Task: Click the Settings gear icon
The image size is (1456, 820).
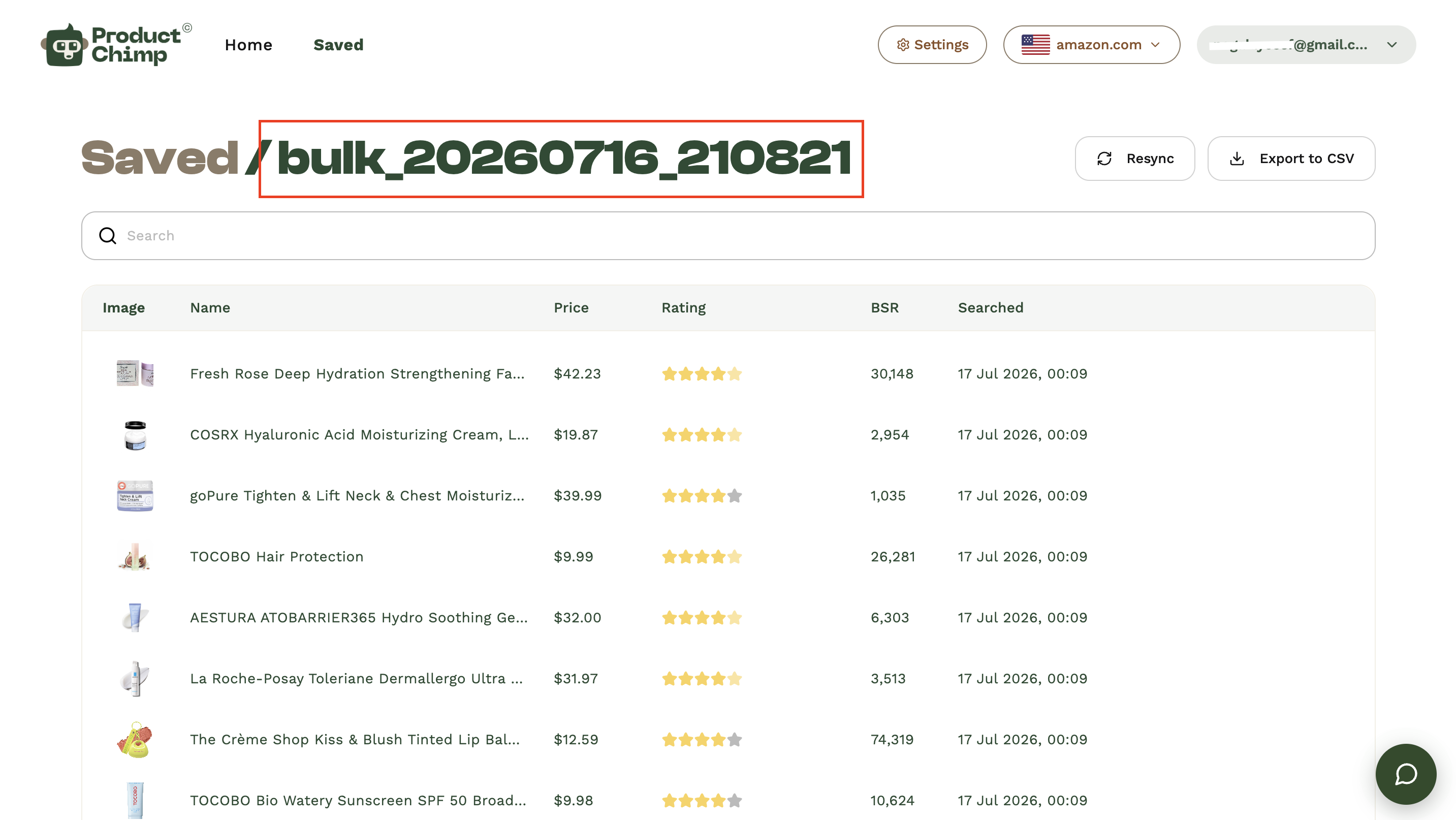Action: pos(903,45)
